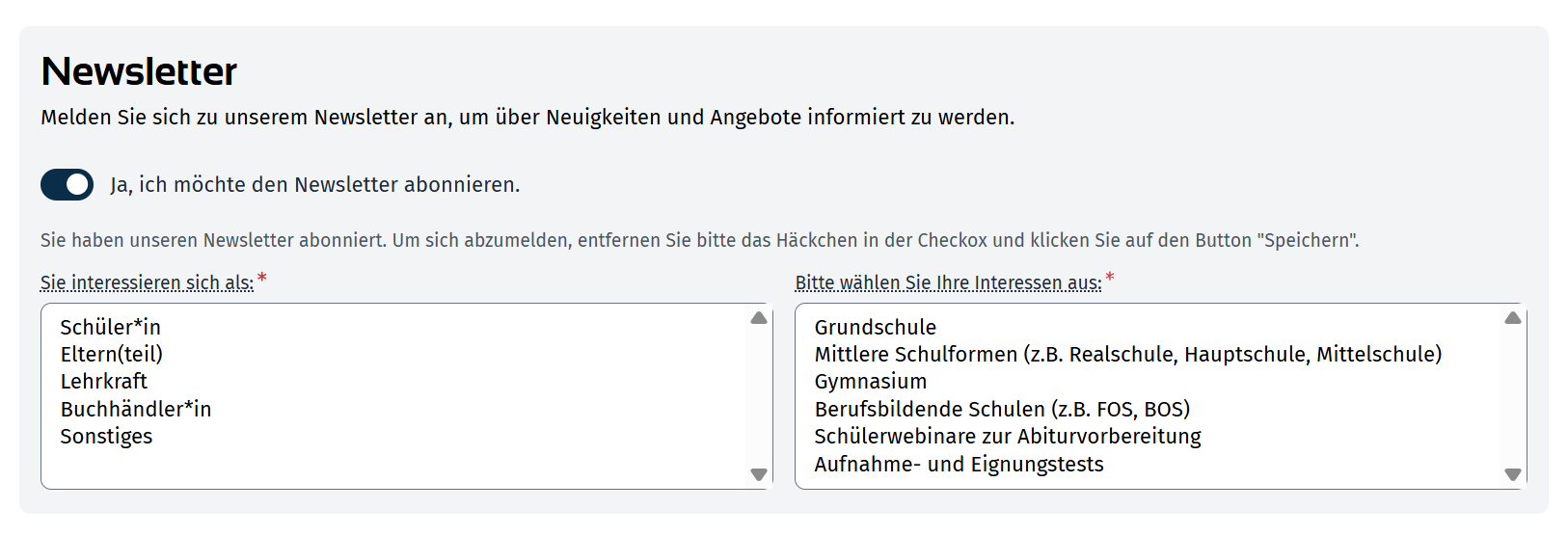Screen dimensions: 1568x536
Task: Toggle the newsletter subscription switch
Action: pos(67,184)
